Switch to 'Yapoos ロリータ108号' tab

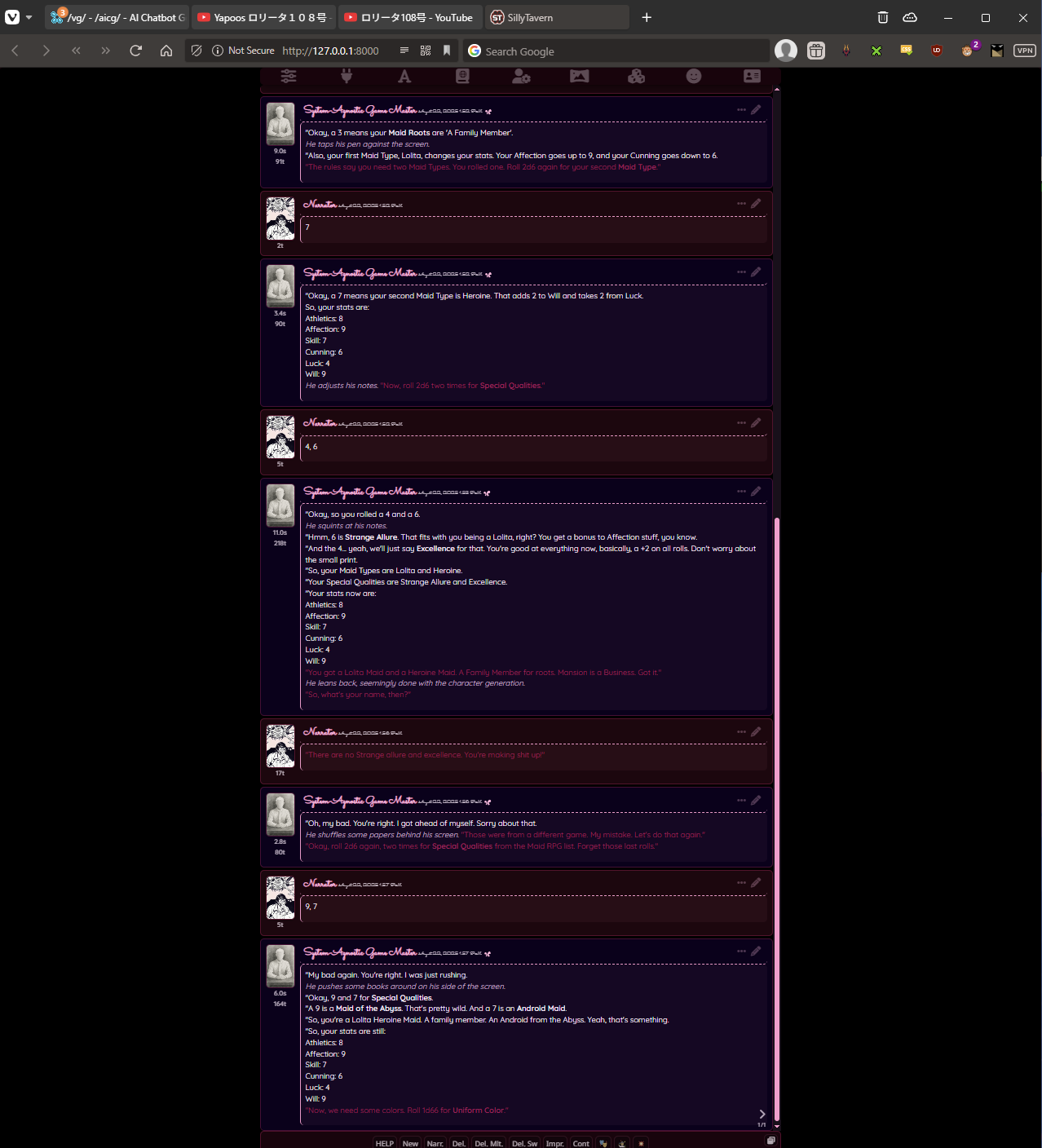click(263, 17)
